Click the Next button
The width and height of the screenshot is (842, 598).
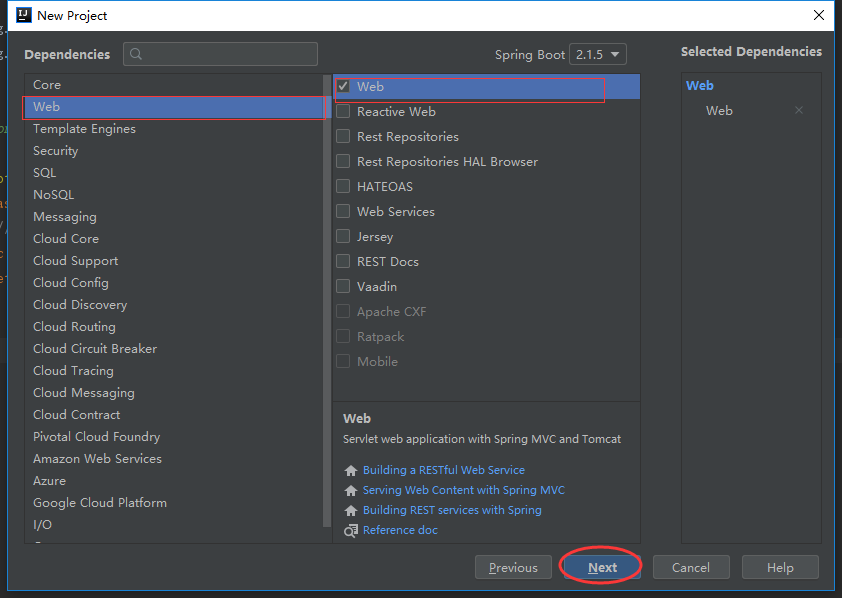coord(602,567)
